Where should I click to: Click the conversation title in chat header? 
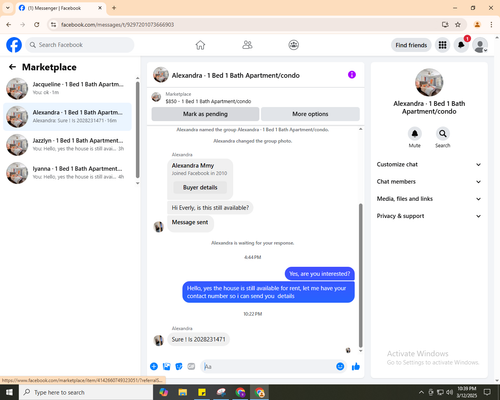point(236,75)
